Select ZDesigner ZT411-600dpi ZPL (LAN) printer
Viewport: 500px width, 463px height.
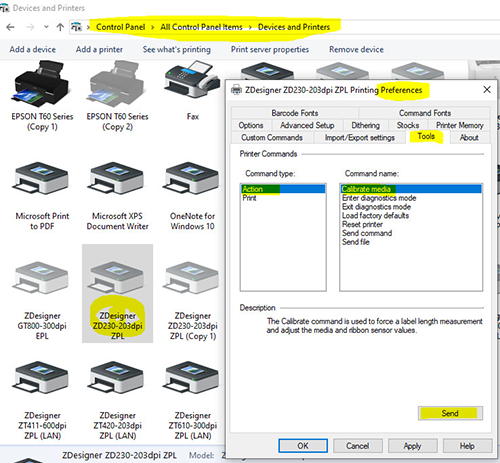(42, 401)
